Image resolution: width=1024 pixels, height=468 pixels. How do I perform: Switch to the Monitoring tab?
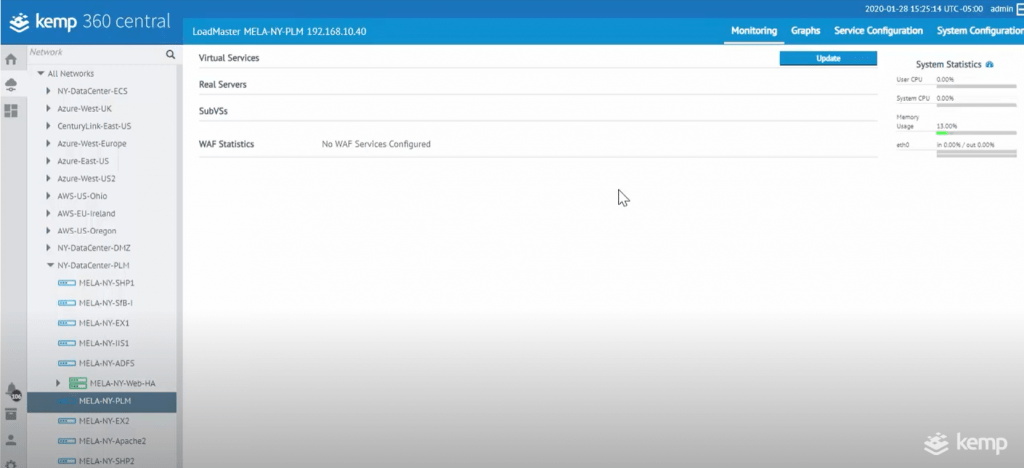pyautogui.click(x=754, y=31)
